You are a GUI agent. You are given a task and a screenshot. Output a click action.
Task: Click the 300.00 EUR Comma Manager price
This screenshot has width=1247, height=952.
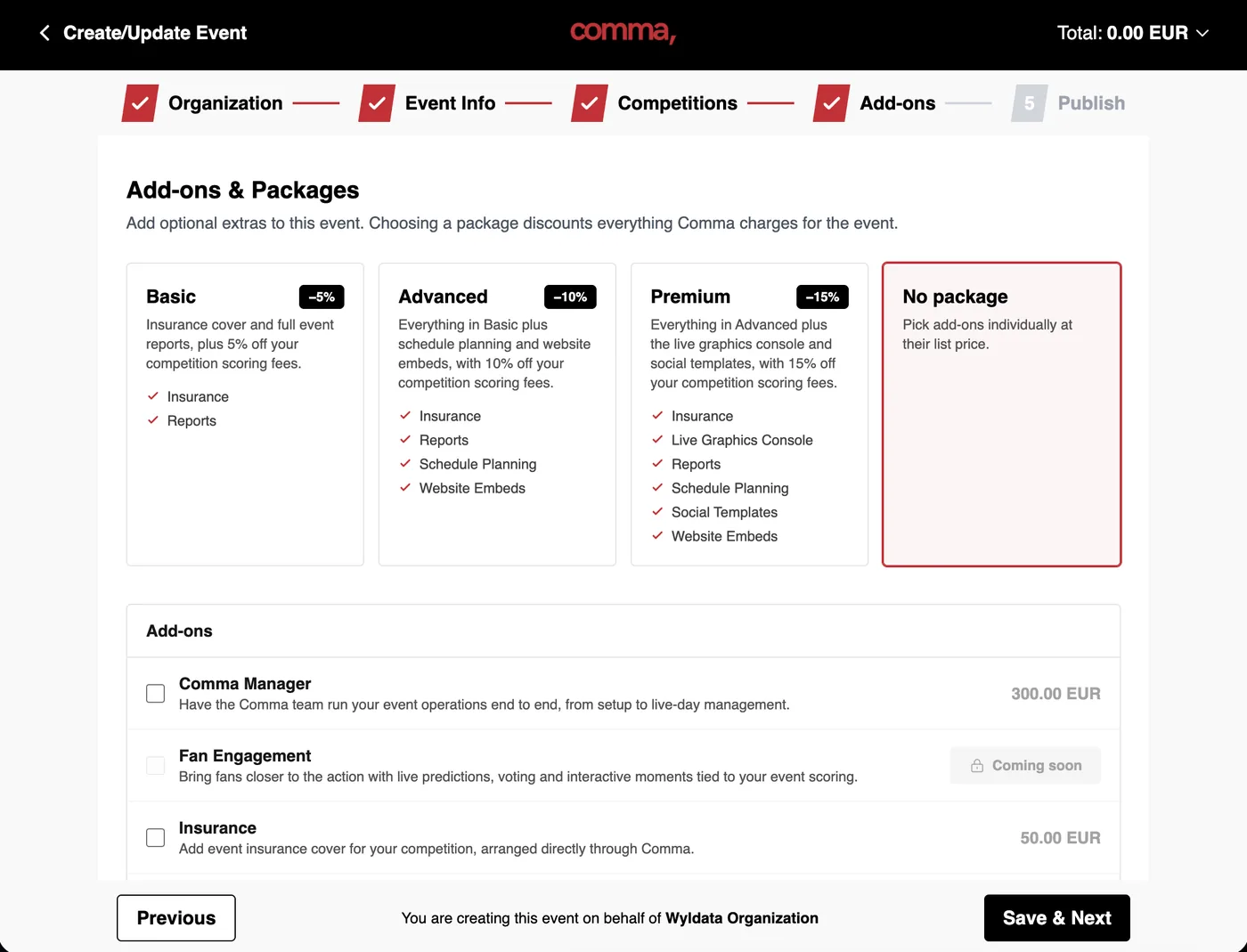pyautogui.click(x=1055, y=694)
